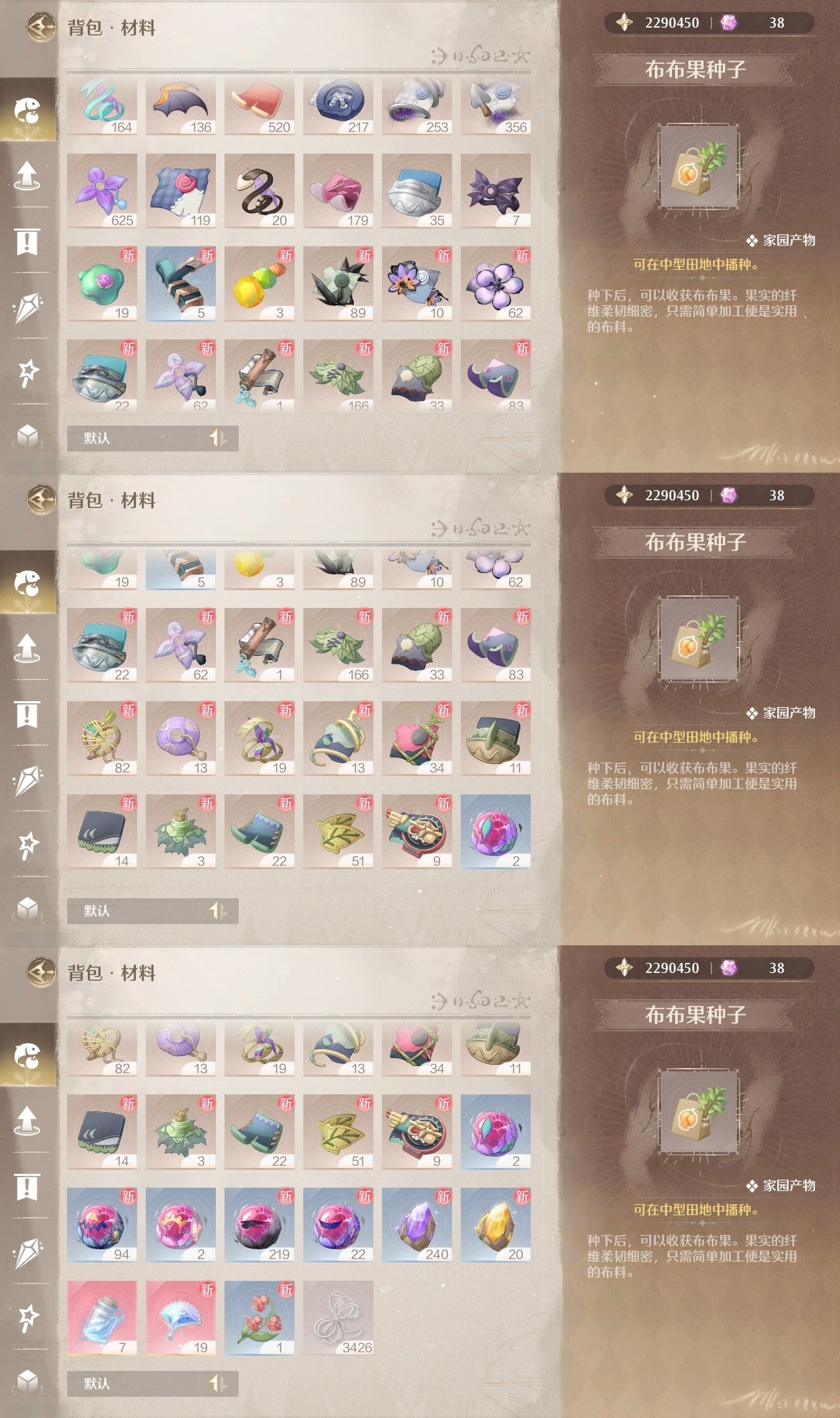
Task: Open the 默认 sort dropdown below the 3426 item
Action: click(135, 1383)
